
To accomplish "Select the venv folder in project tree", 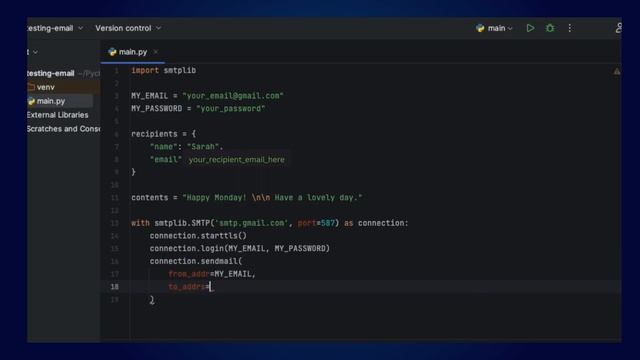I will coord(45,87).
